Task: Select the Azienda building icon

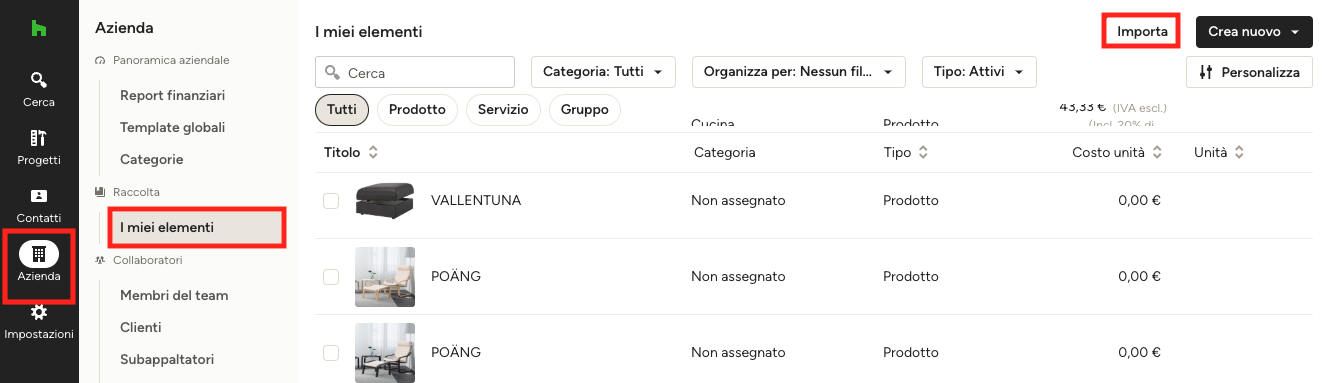Action: point(39,254)
